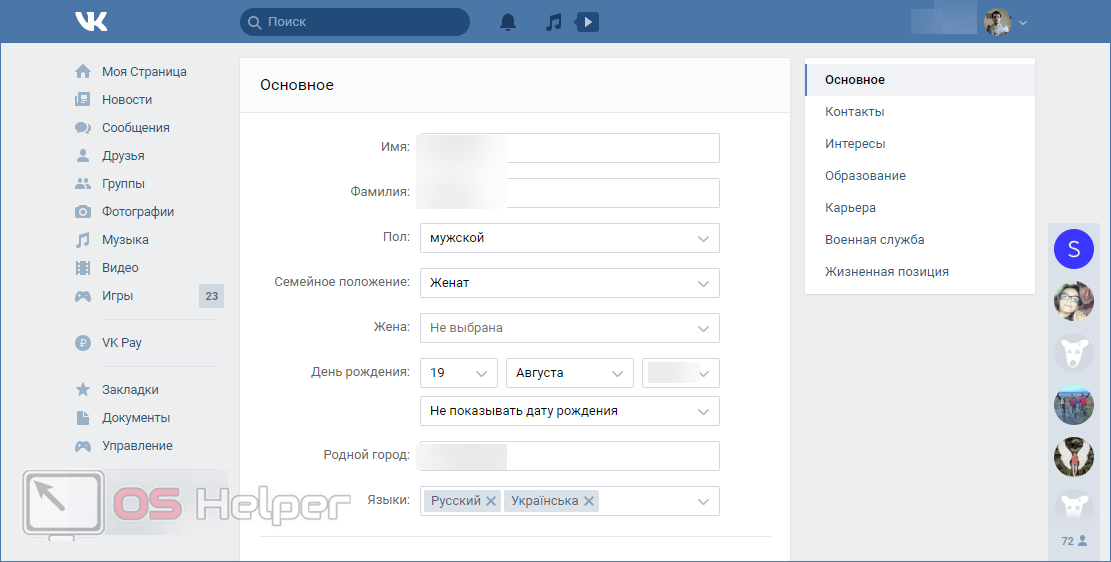The width and height of the screenshot is (1111, 562).
Task: Open Сообщения in the sidebar
Action: coord(135,128)
